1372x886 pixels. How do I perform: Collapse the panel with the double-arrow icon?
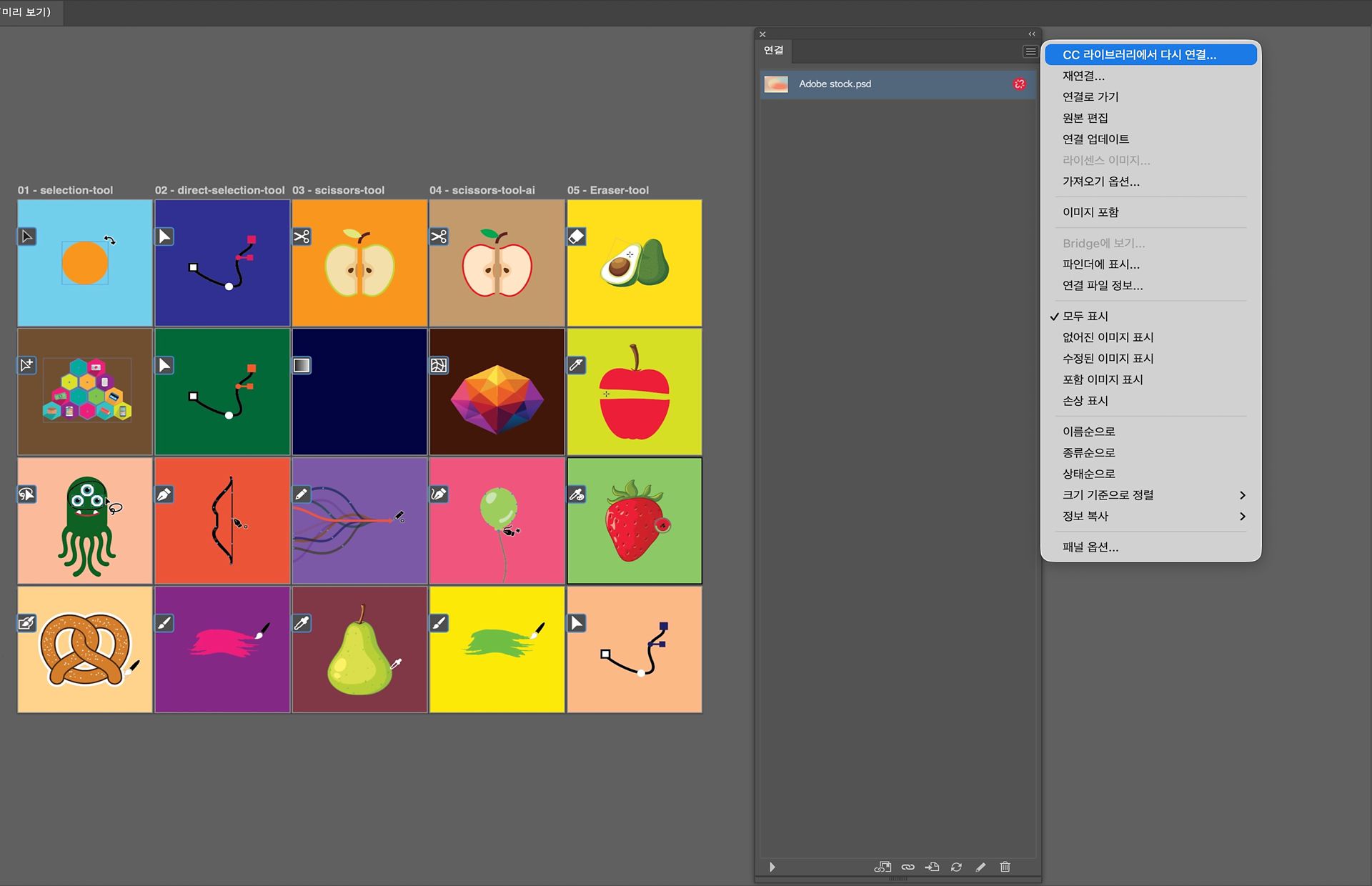tap(1031, 34)
